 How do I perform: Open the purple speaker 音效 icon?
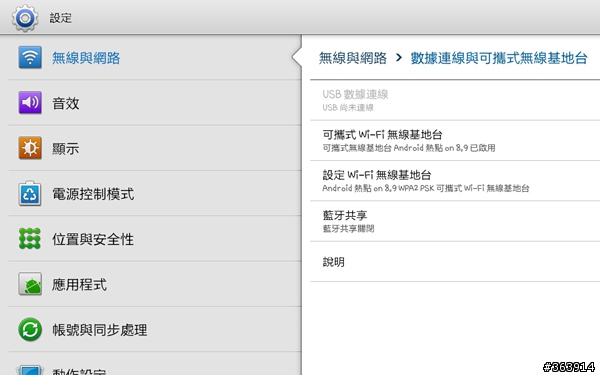pos(30,103)
